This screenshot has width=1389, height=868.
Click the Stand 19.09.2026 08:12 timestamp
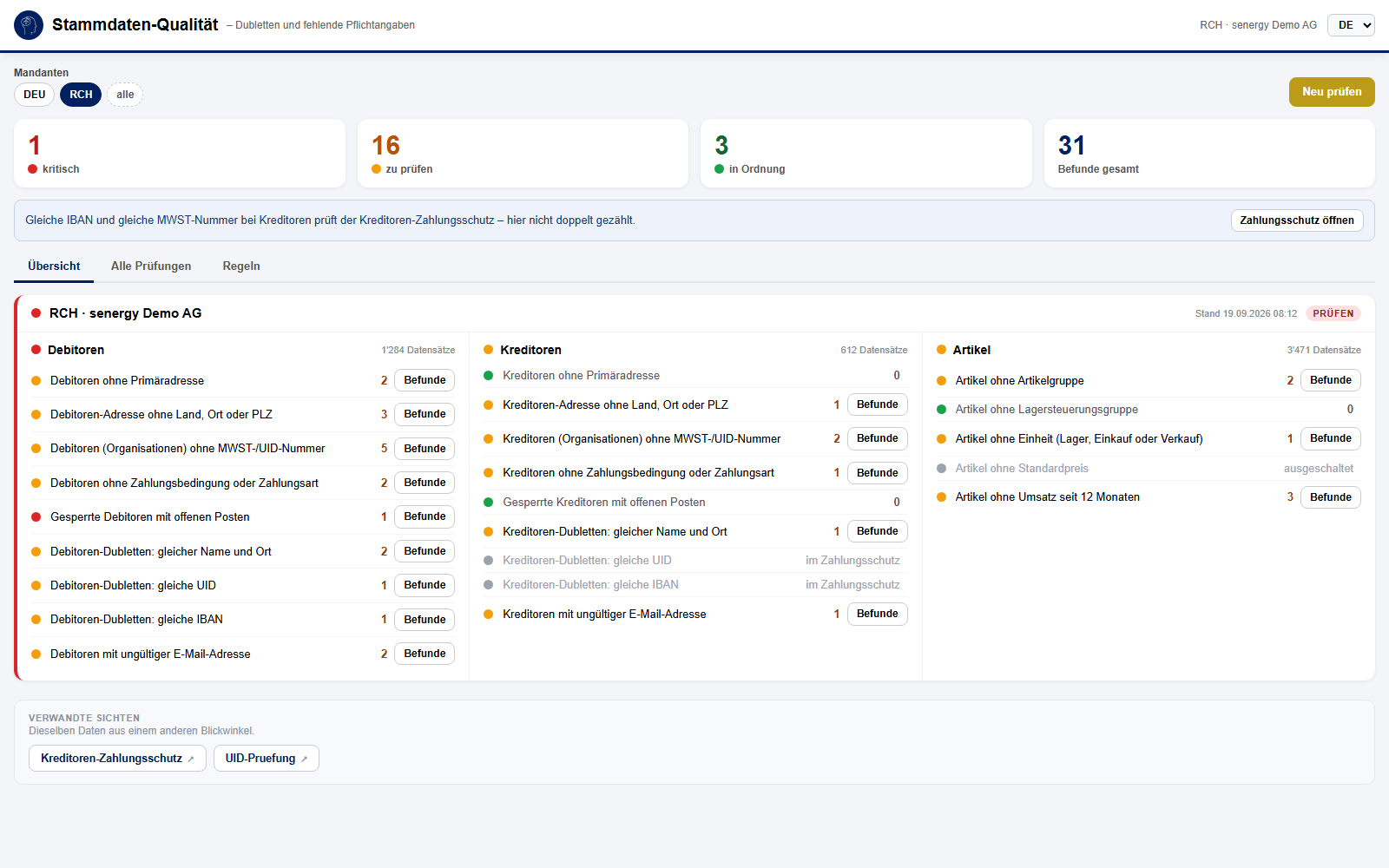tap(1246, 313)
